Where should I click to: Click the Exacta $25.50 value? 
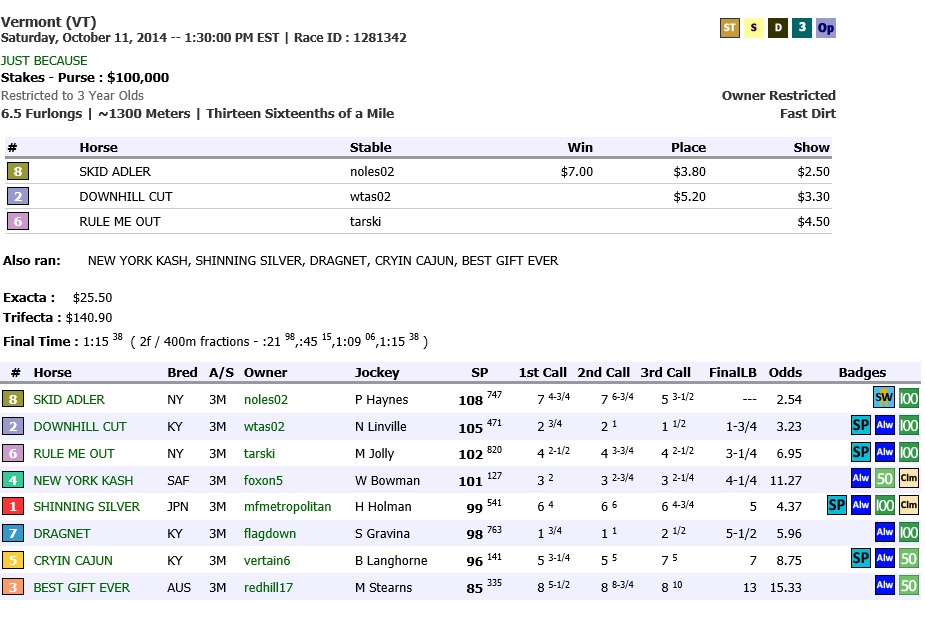tap(92, 297)
